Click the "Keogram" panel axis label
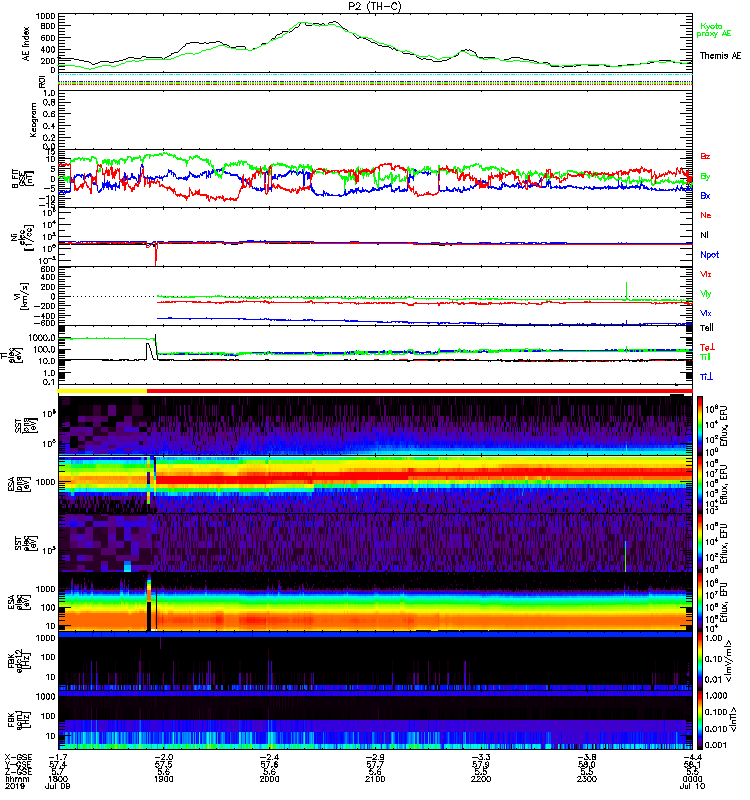Screen dimensions: 750x800 (33, 119)
